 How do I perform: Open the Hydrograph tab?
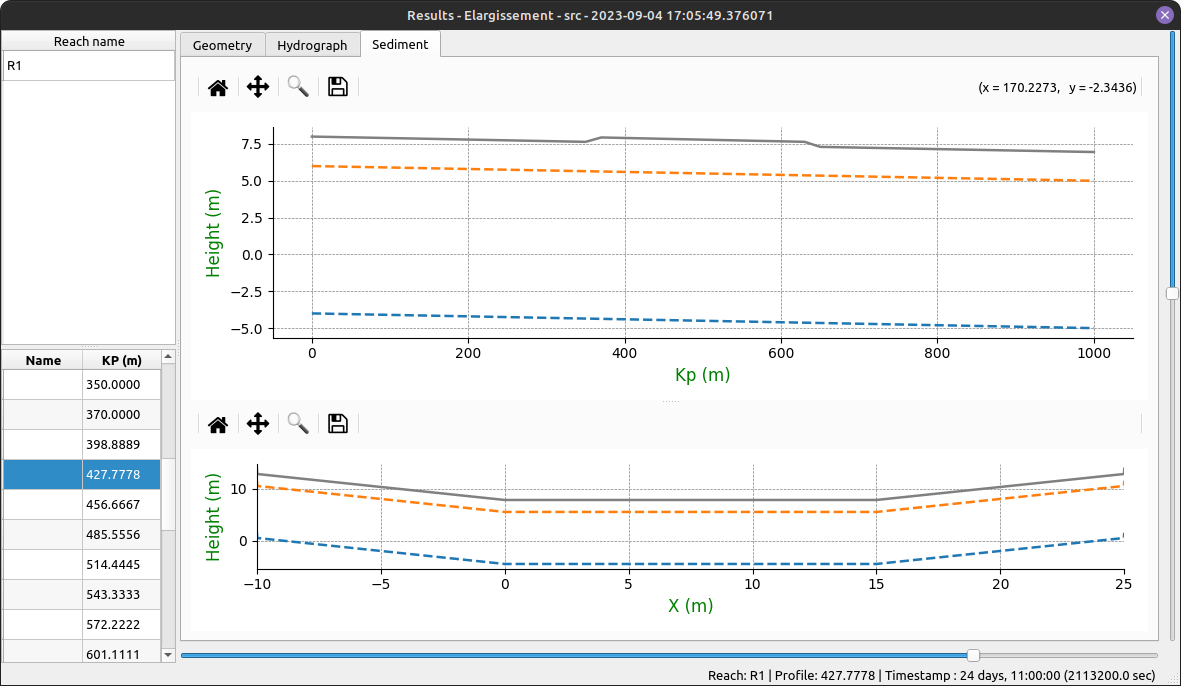pyautogui.click(x=312, y=45)
